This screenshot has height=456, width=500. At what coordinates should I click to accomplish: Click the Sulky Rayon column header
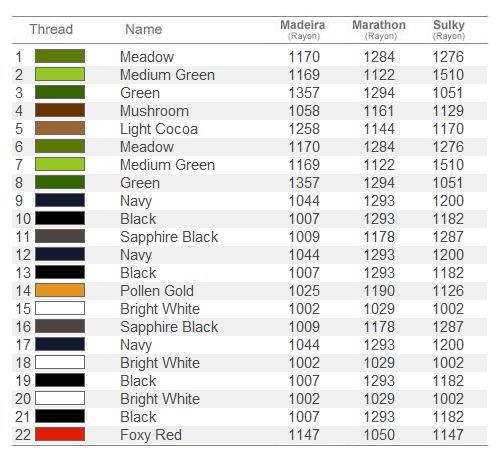[449, 30]
